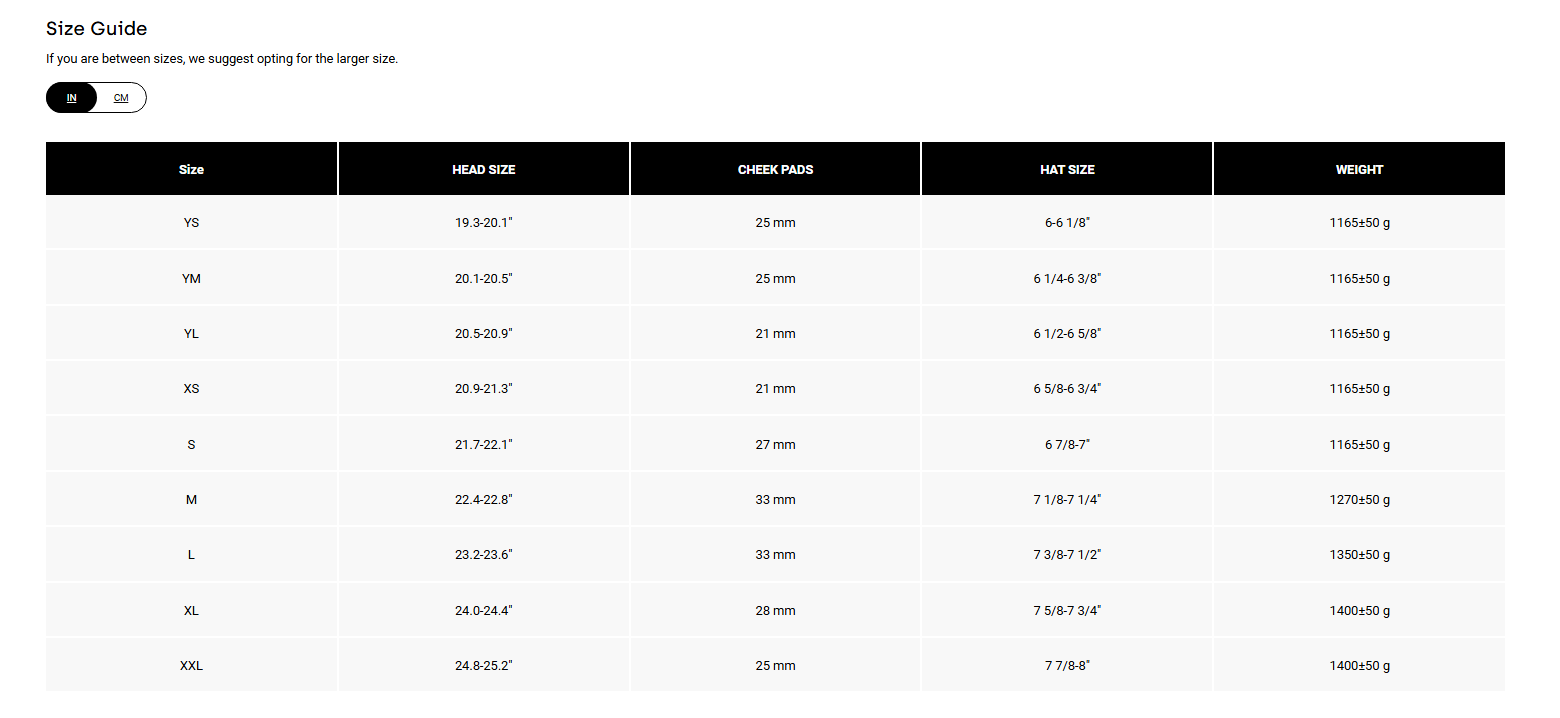Select the XS size row label
This screenshot has height=718, width=1560.
pos(191,389)
